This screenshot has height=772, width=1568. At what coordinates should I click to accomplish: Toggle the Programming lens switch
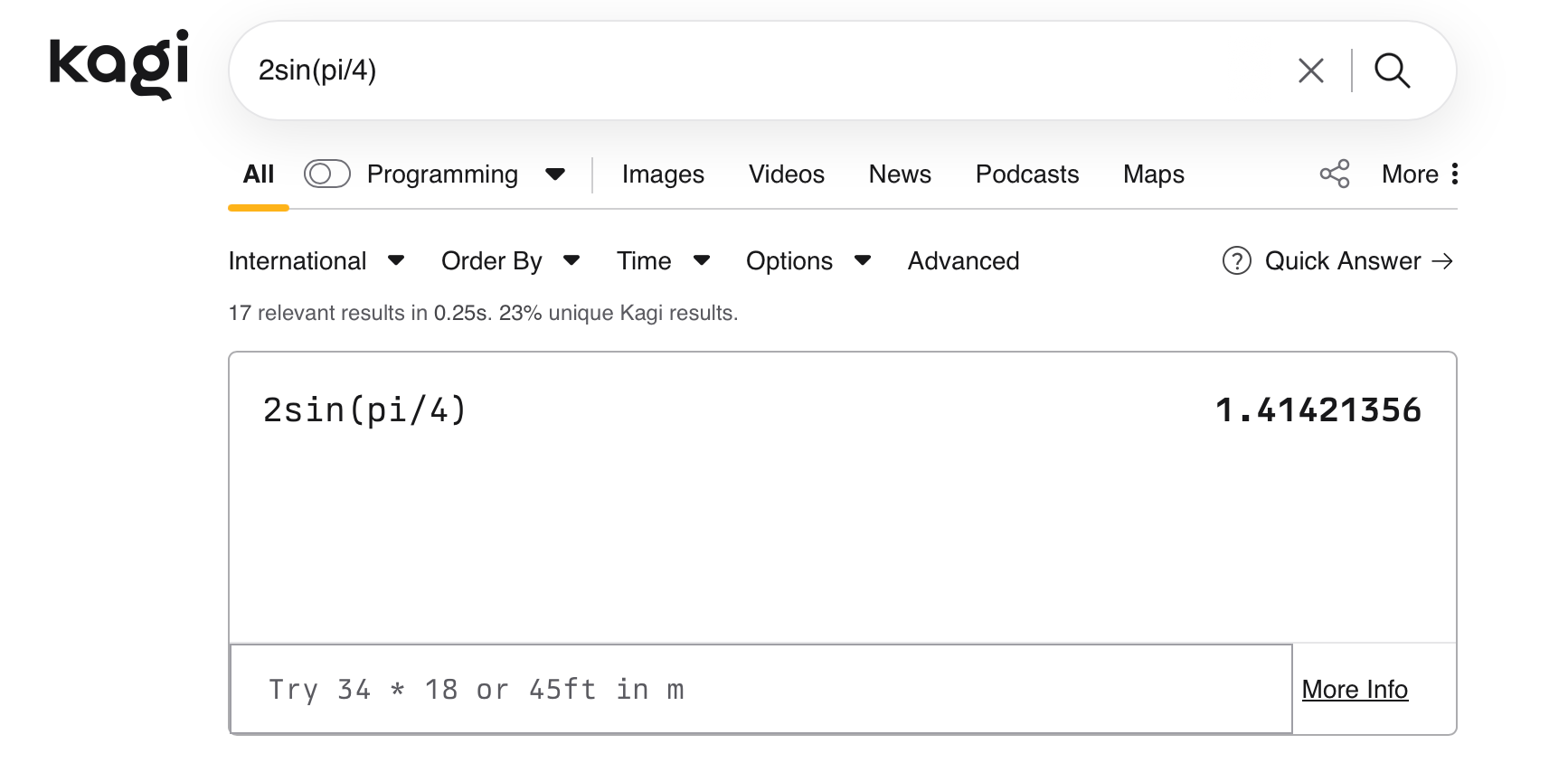(326, 174)
